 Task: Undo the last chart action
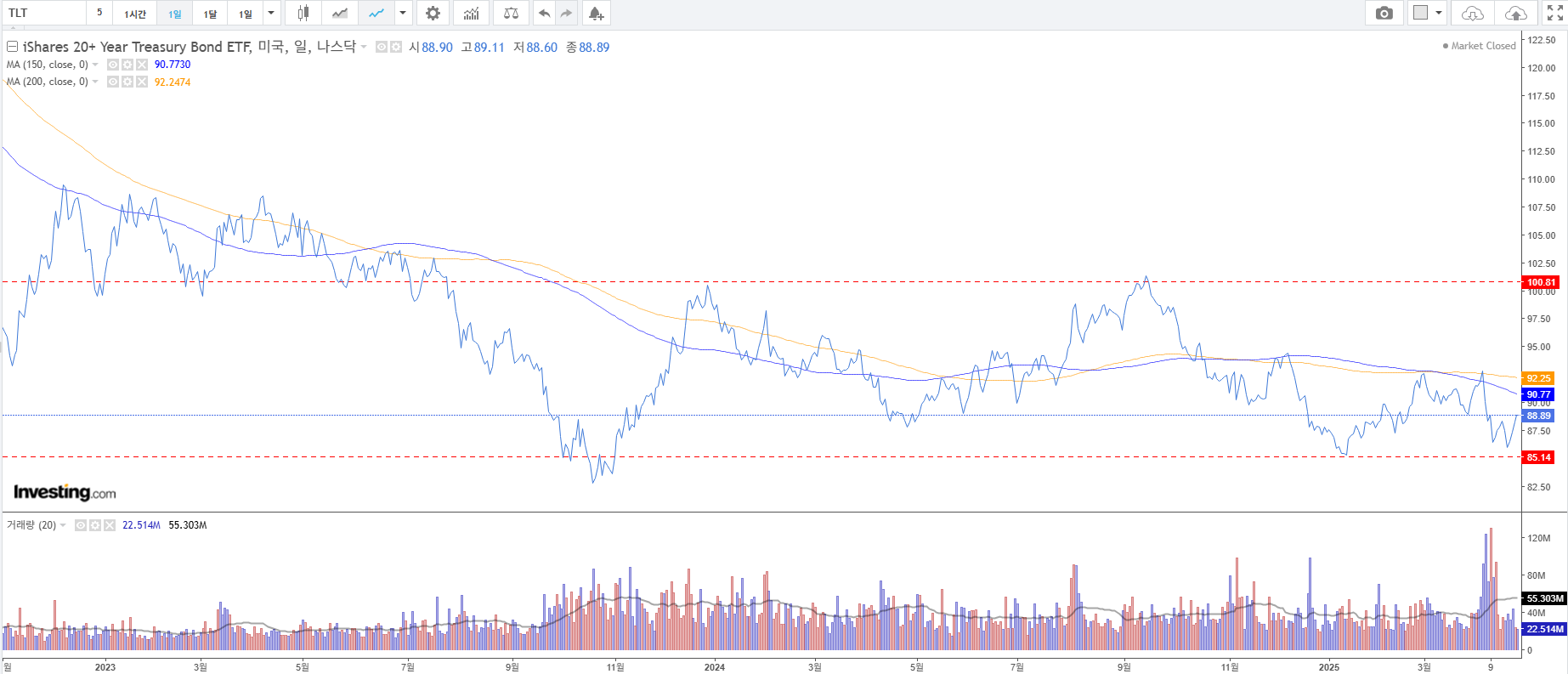pyautogui.click(x=544, y=13)
